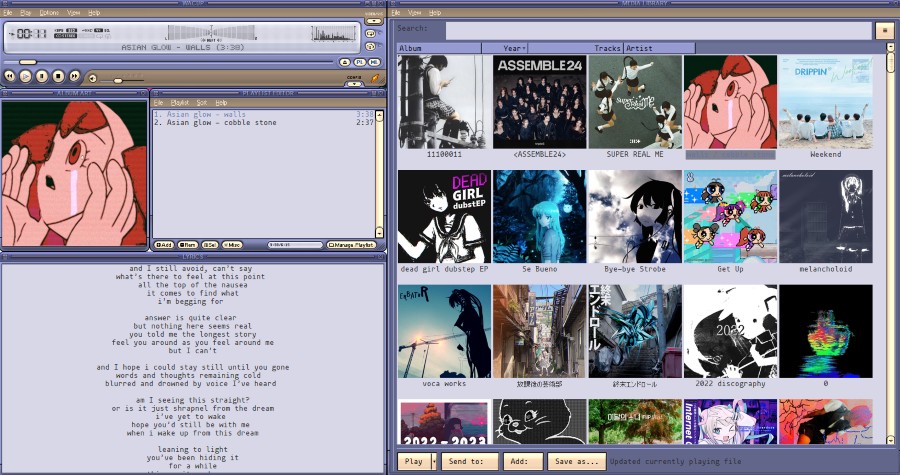Start playback with the Play button

[26, 76]
